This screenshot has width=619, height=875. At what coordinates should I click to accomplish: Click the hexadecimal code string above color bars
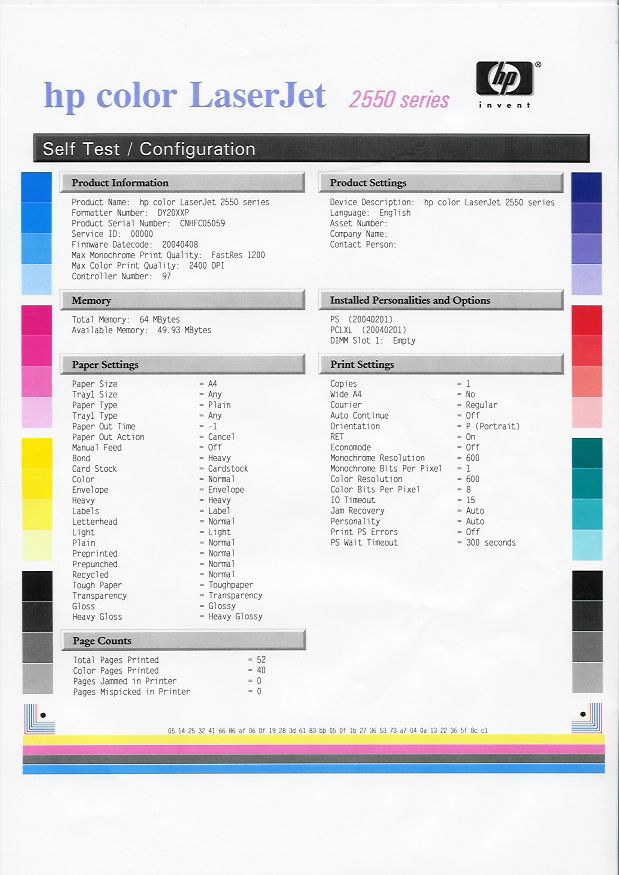[328, 730]
